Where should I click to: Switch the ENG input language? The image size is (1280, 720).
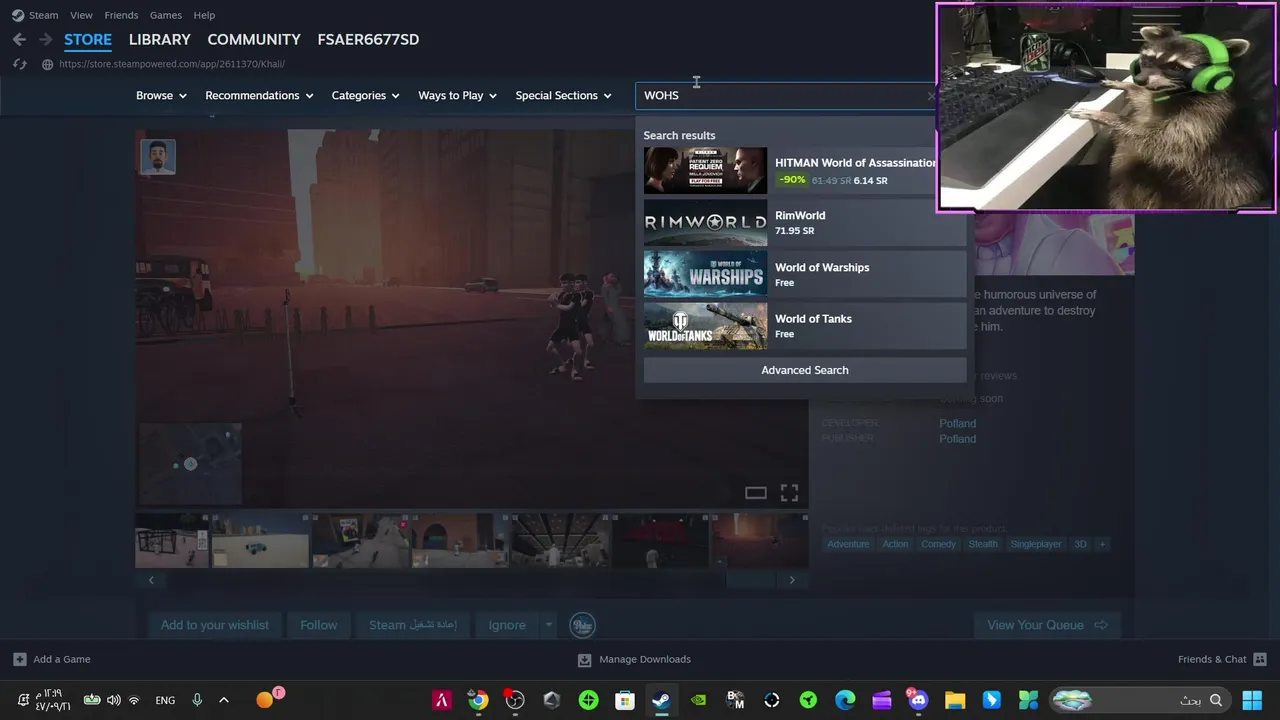[x=165, y=701]
